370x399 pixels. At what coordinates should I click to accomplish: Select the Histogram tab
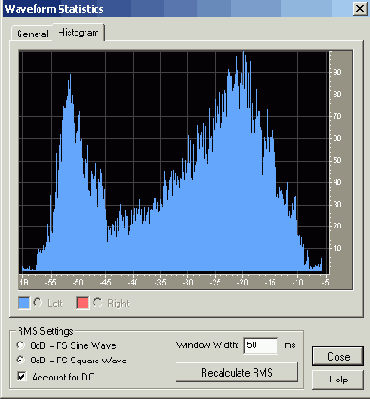pyautogui.click(x=78, y=33)
